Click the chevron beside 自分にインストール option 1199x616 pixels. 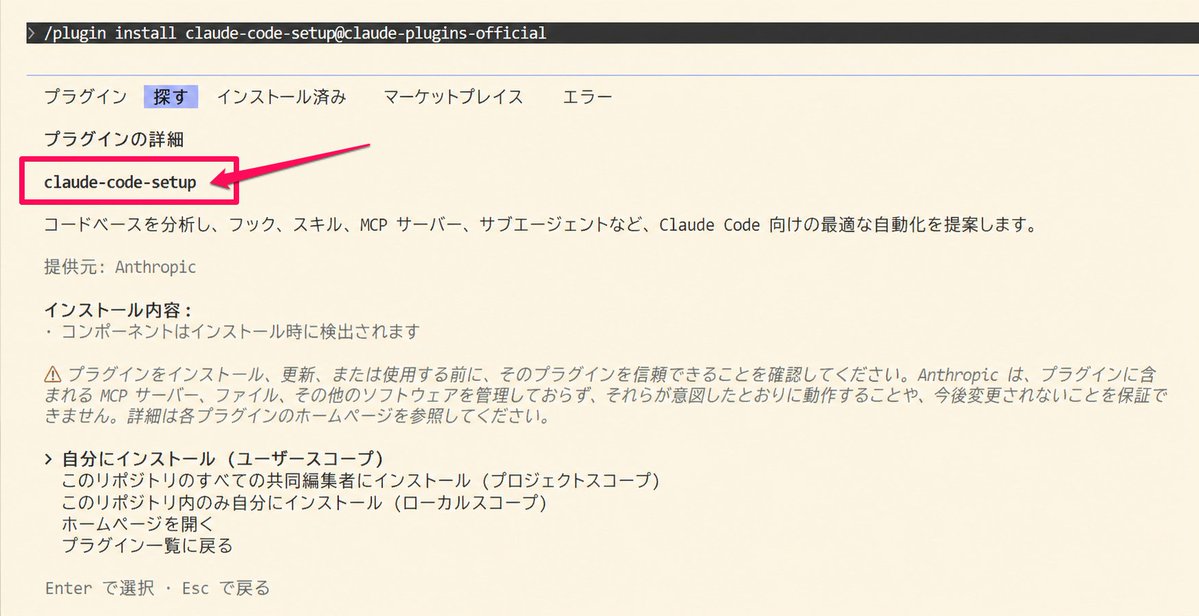[x=48, y=457]
